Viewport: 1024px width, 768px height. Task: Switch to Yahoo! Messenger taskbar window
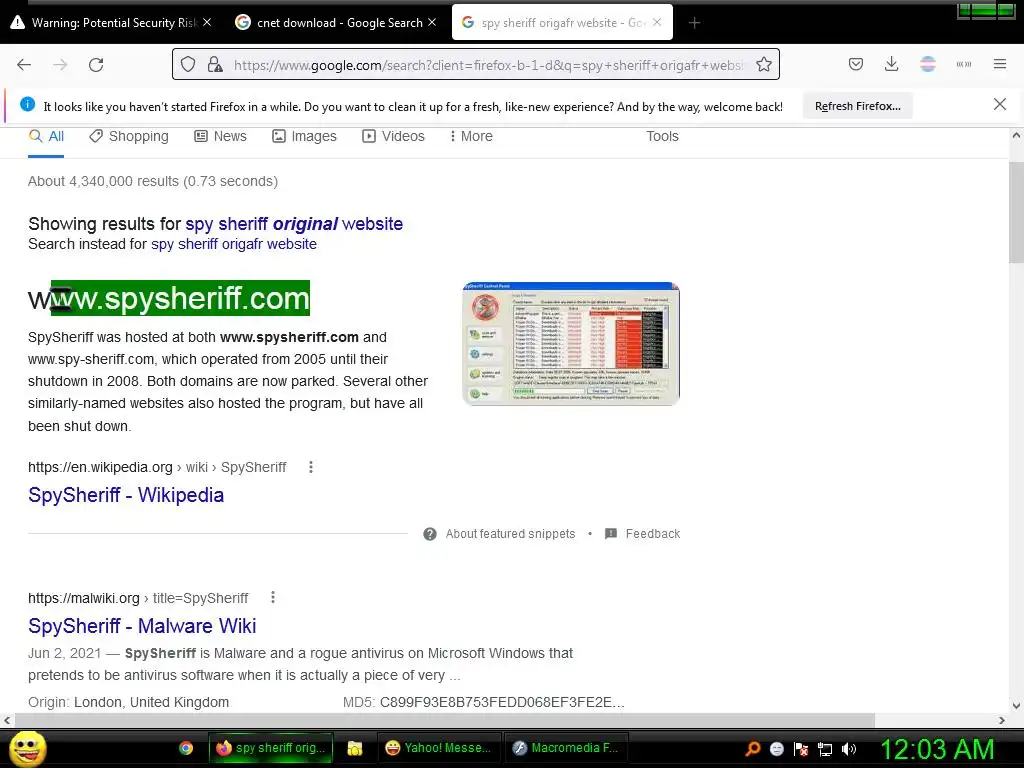[438, 748]
